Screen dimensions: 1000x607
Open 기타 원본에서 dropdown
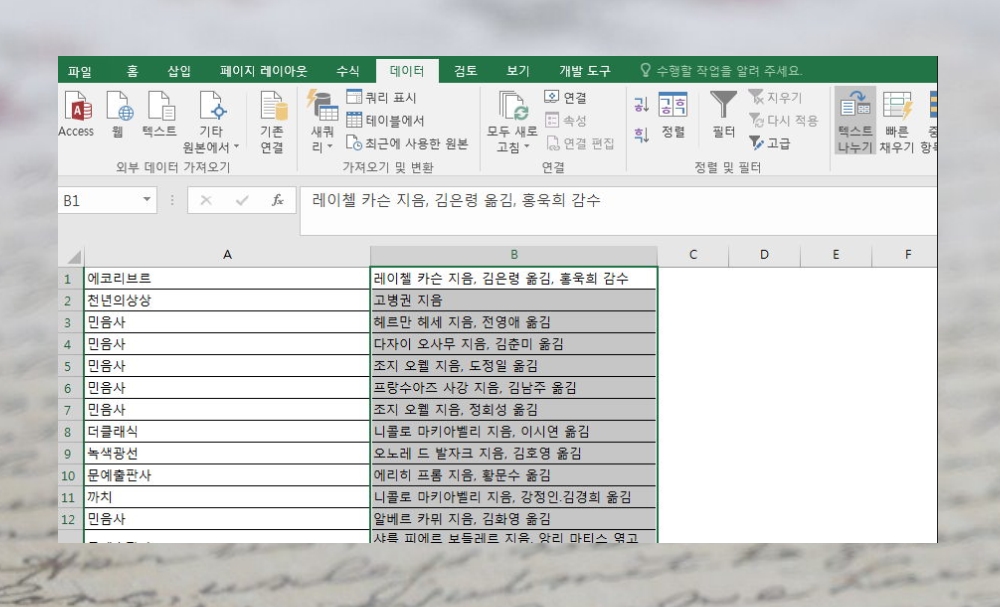[x=210, y=122]
